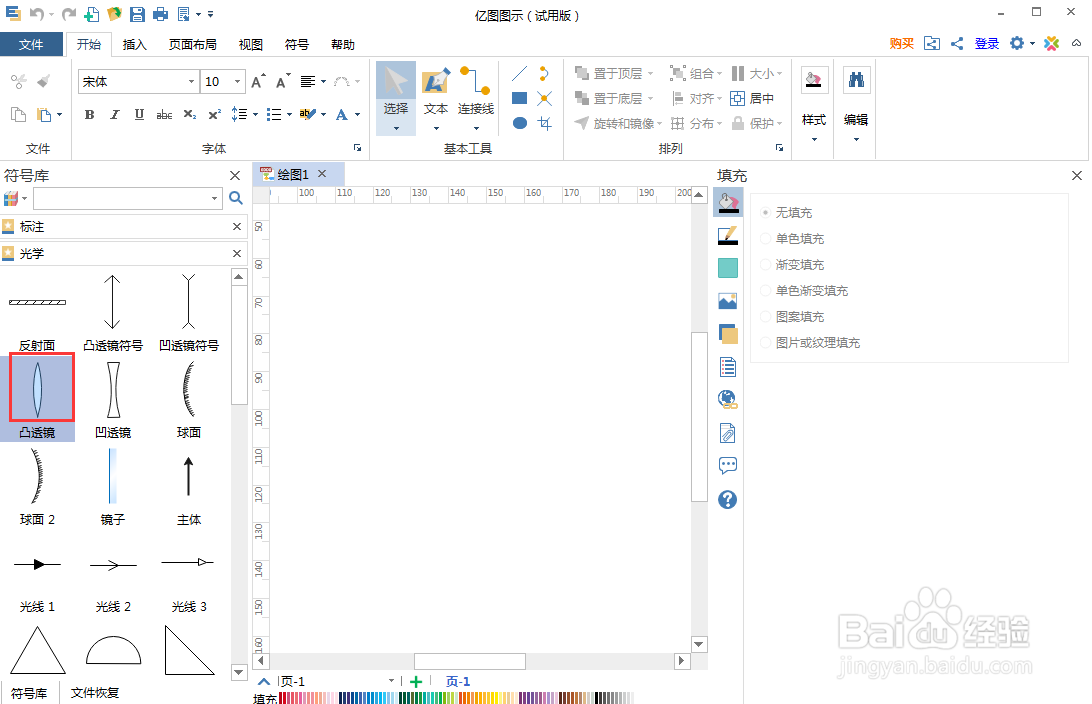
Task: Open the line style pane icon
Action: pyautogui.click(x=728, y=236)
